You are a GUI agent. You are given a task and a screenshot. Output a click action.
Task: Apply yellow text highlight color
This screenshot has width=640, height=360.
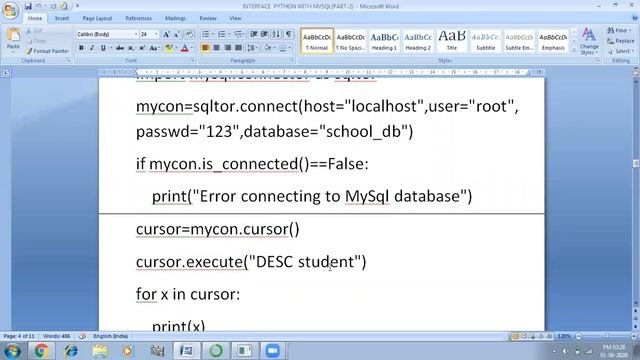[x=168, y=48]
